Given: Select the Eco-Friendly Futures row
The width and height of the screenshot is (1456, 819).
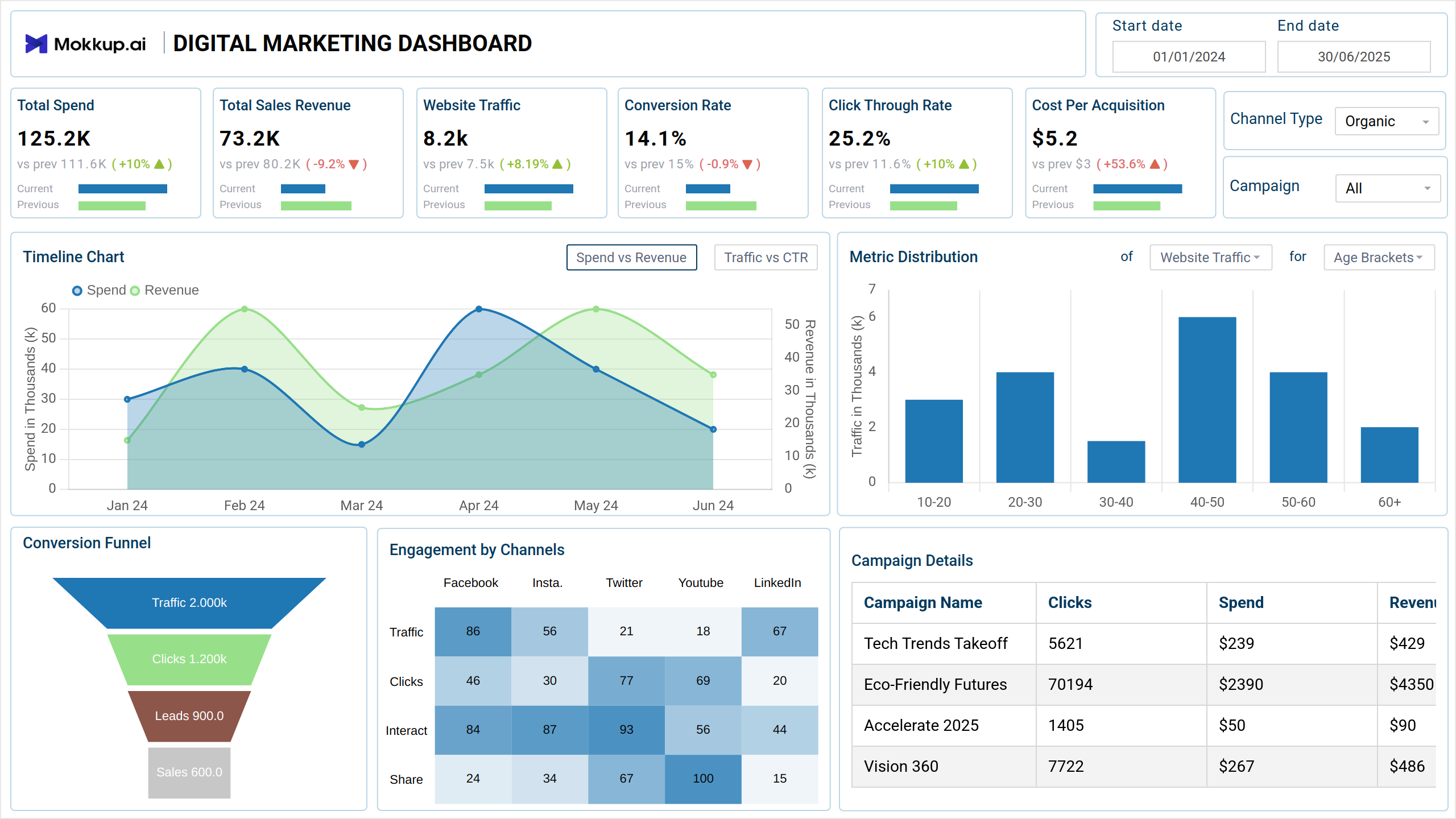Looking at the screenshot, I should pyautogui.click(x=1143, y=685).
